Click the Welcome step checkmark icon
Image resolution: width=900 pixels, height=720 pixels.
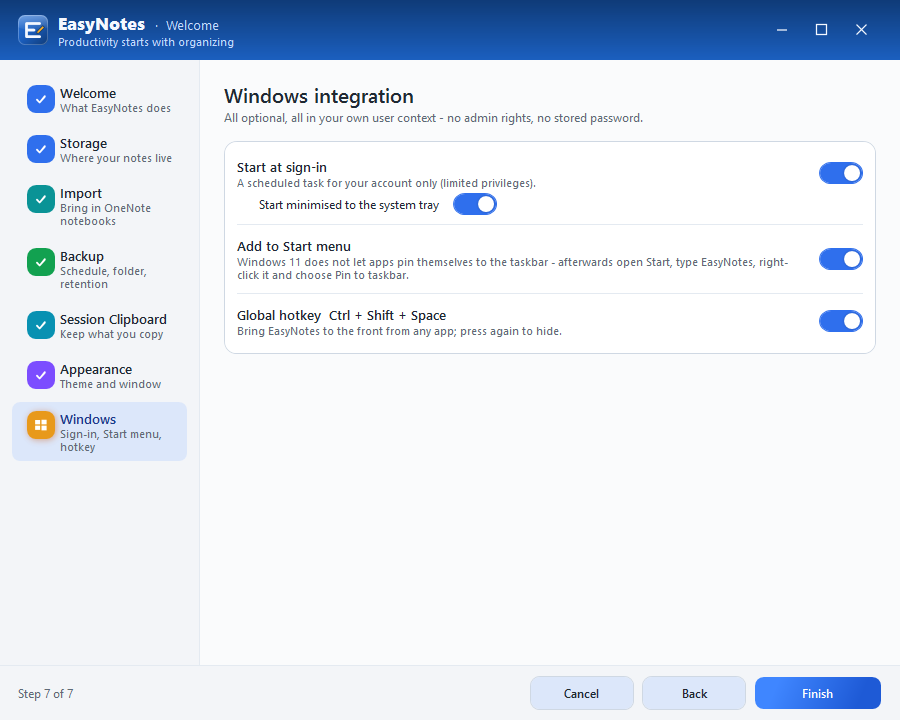tap(41, 99)
